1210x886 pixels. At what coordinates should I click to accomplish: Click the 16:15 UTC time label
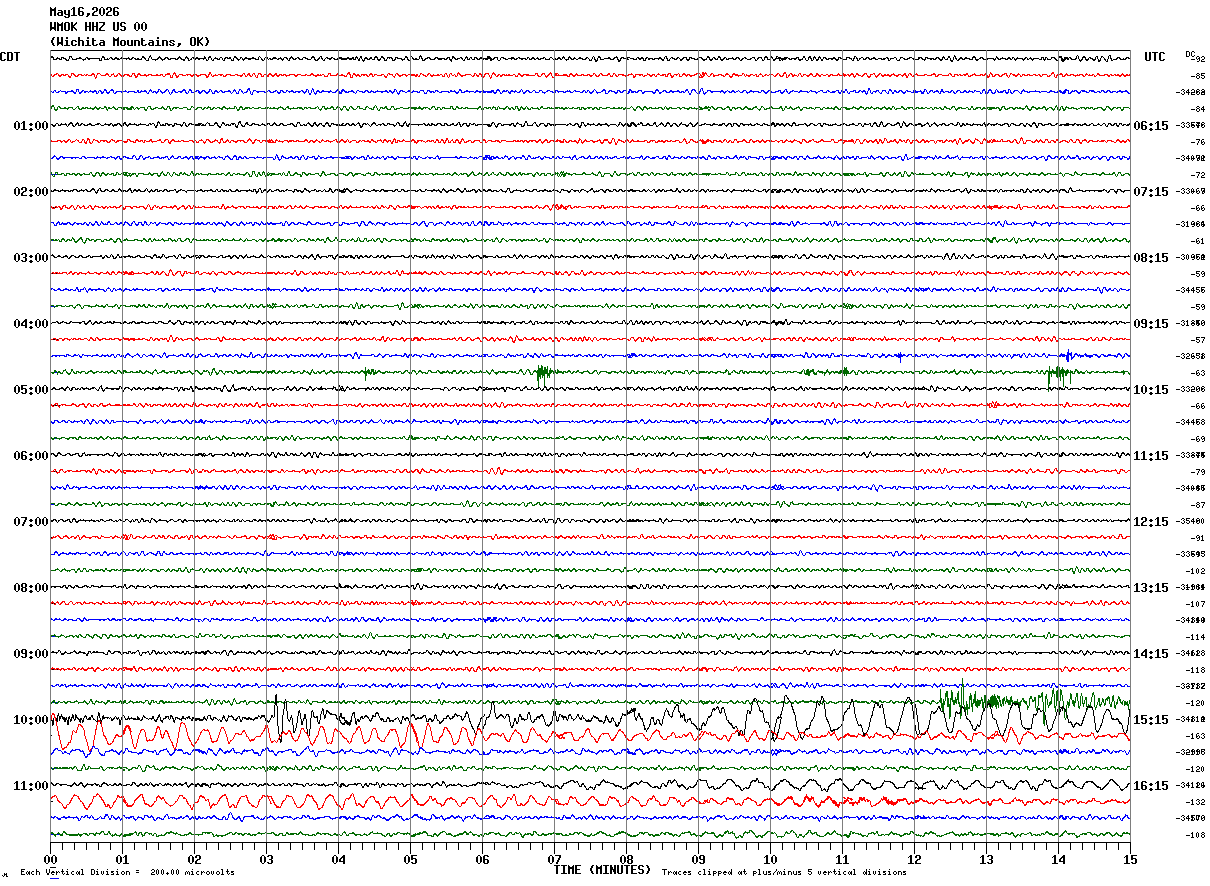(x=1150, y=786)
